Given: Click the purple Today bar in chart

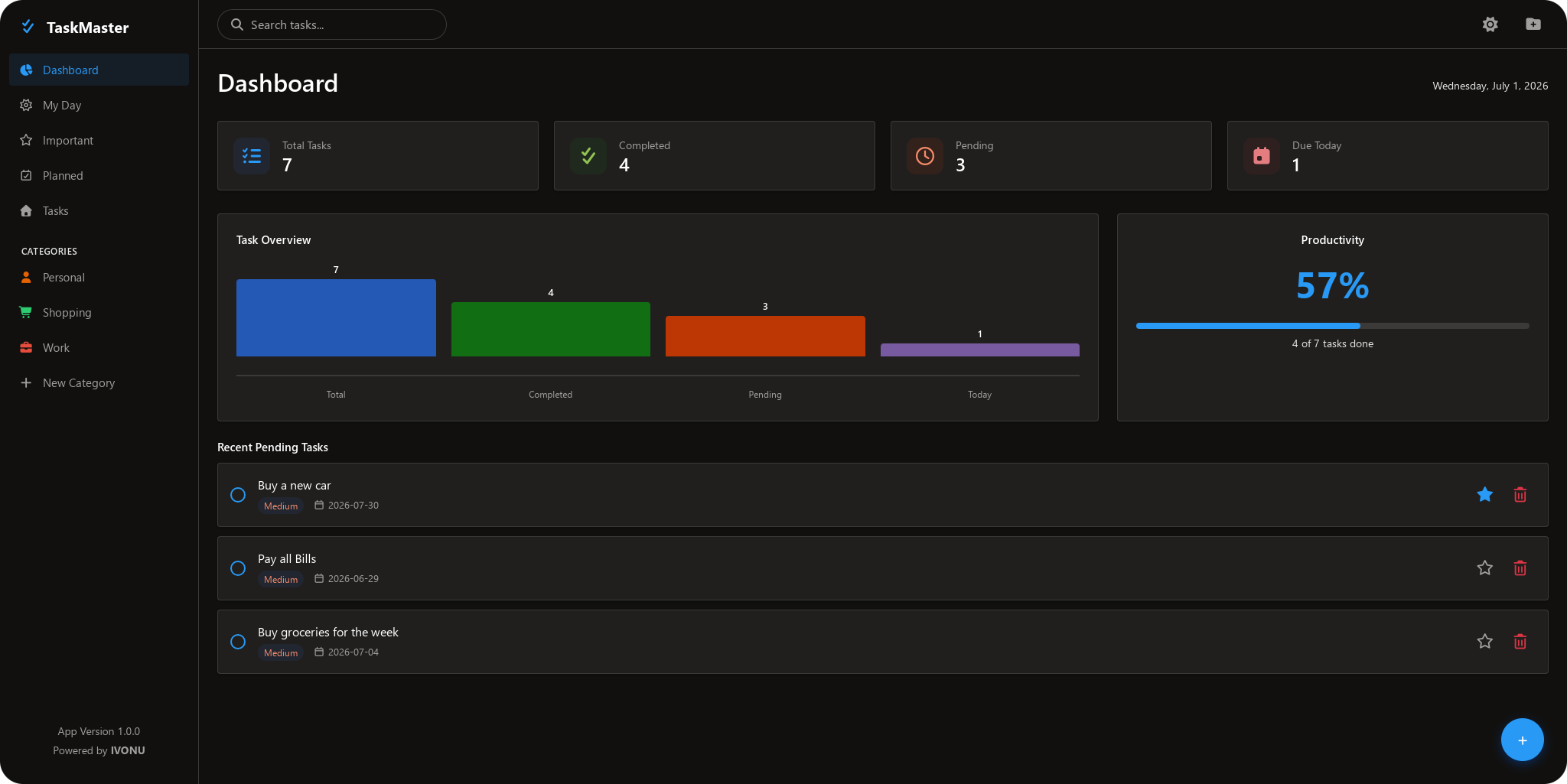Looking at the screenshot, I should pos(980,350).
